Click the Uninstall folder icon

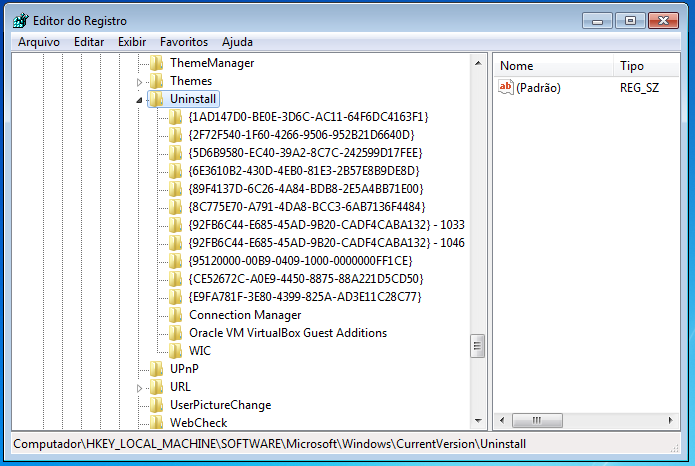(156, 99)
